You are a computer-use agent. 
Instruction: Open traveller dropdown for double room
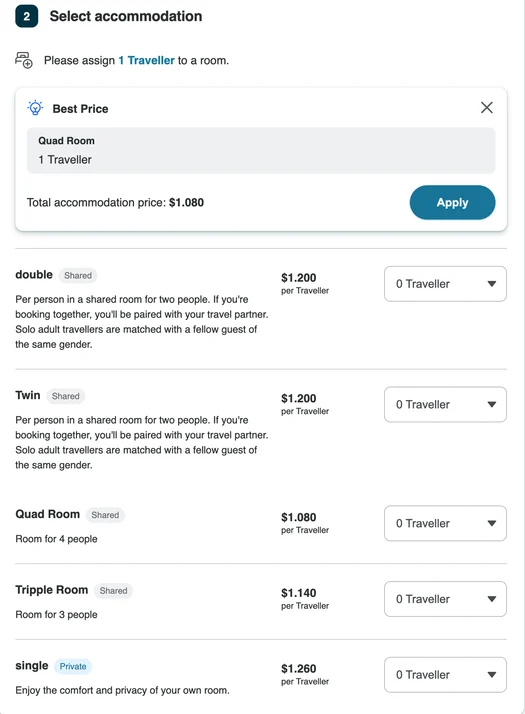pos(445,284)
